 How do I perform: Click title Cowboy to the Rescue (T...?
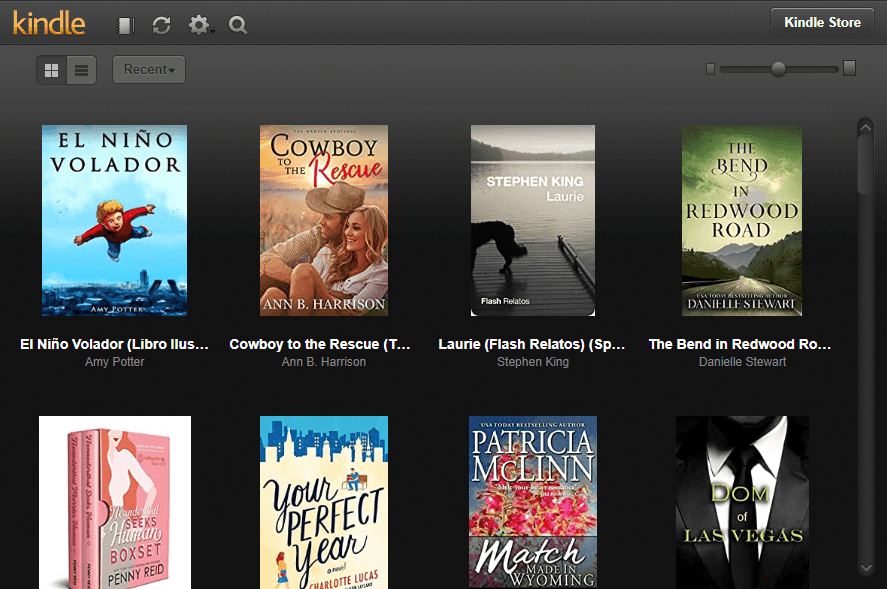(320, 344)
